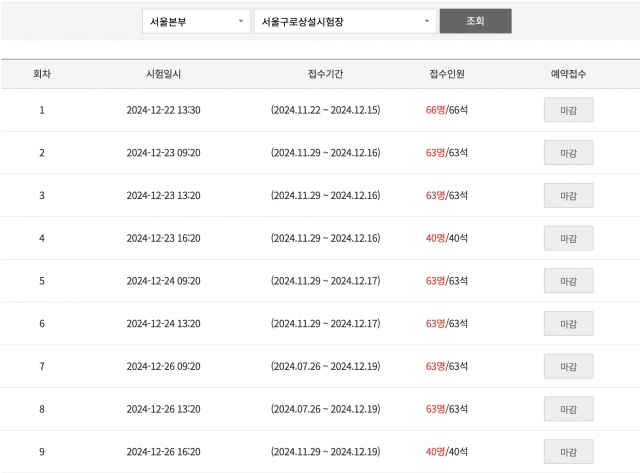
Task: Click the dropdown arrow beside 서울본부
Action: click(241, 21)
